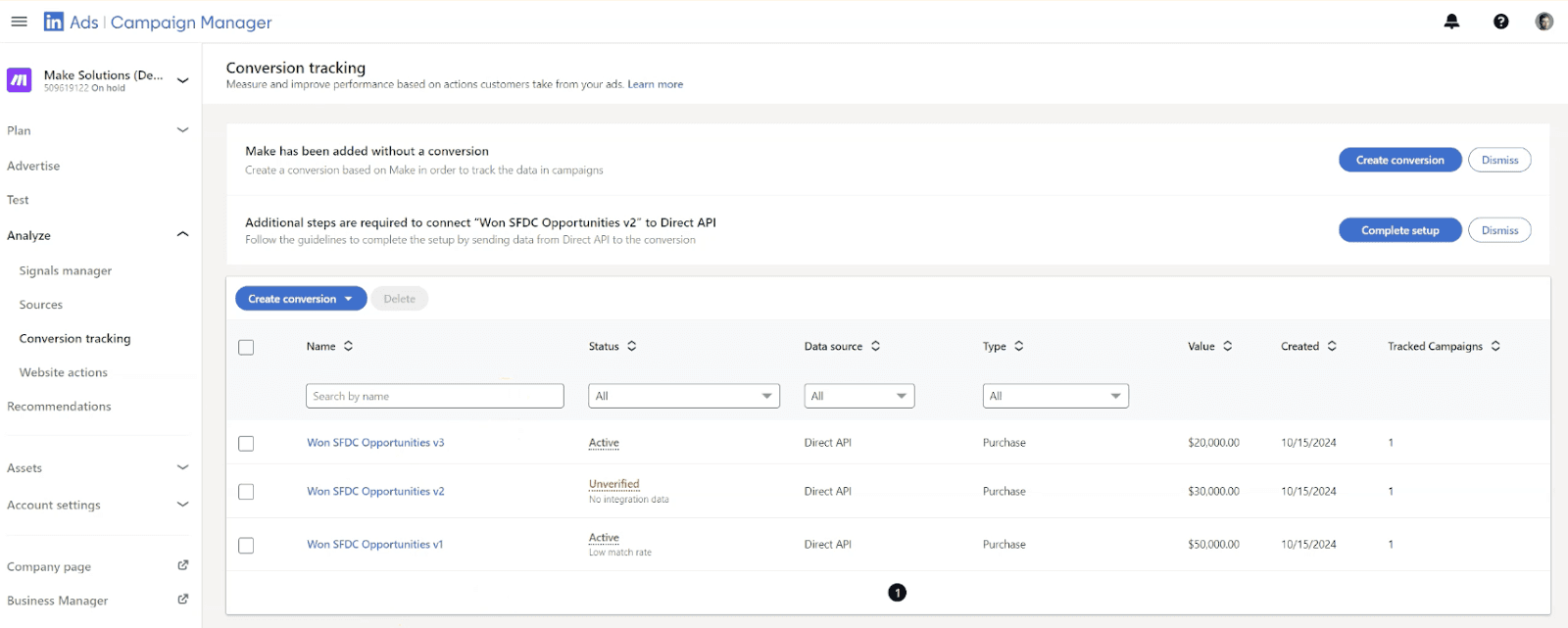Click the $20,000.00 value cell
The width and height of the screenshot is (1568, 628).
[x=1213, y=443]
